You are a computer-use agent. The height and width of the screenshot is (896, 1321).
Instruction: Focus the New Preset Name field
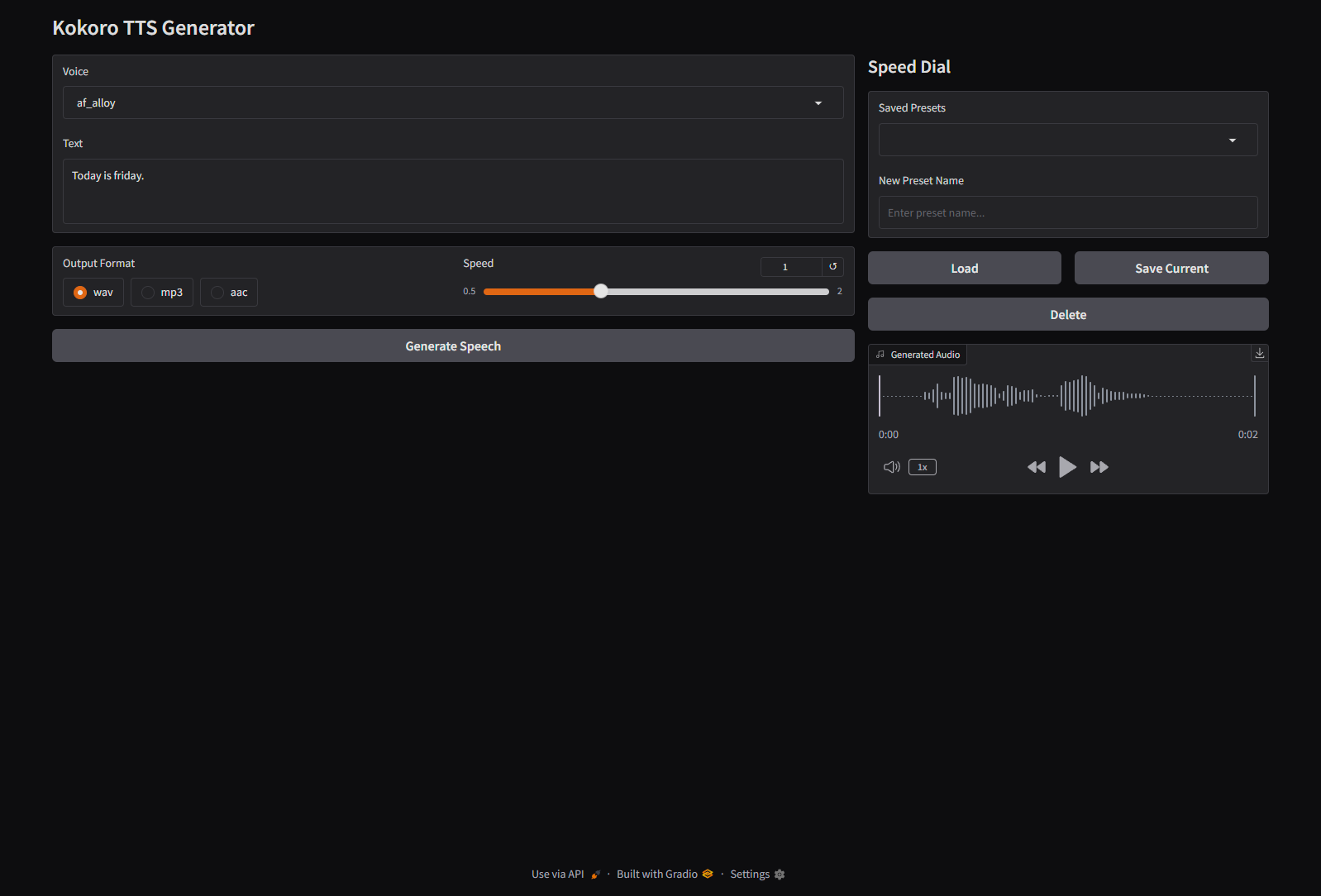[x=1068, y=212]
